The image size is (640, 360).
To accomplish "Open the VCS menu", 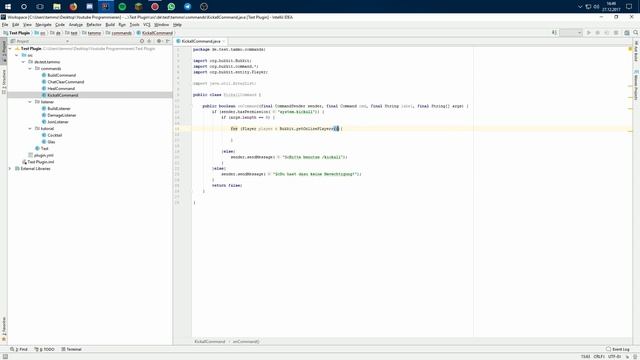I will (x=147, y=25).
